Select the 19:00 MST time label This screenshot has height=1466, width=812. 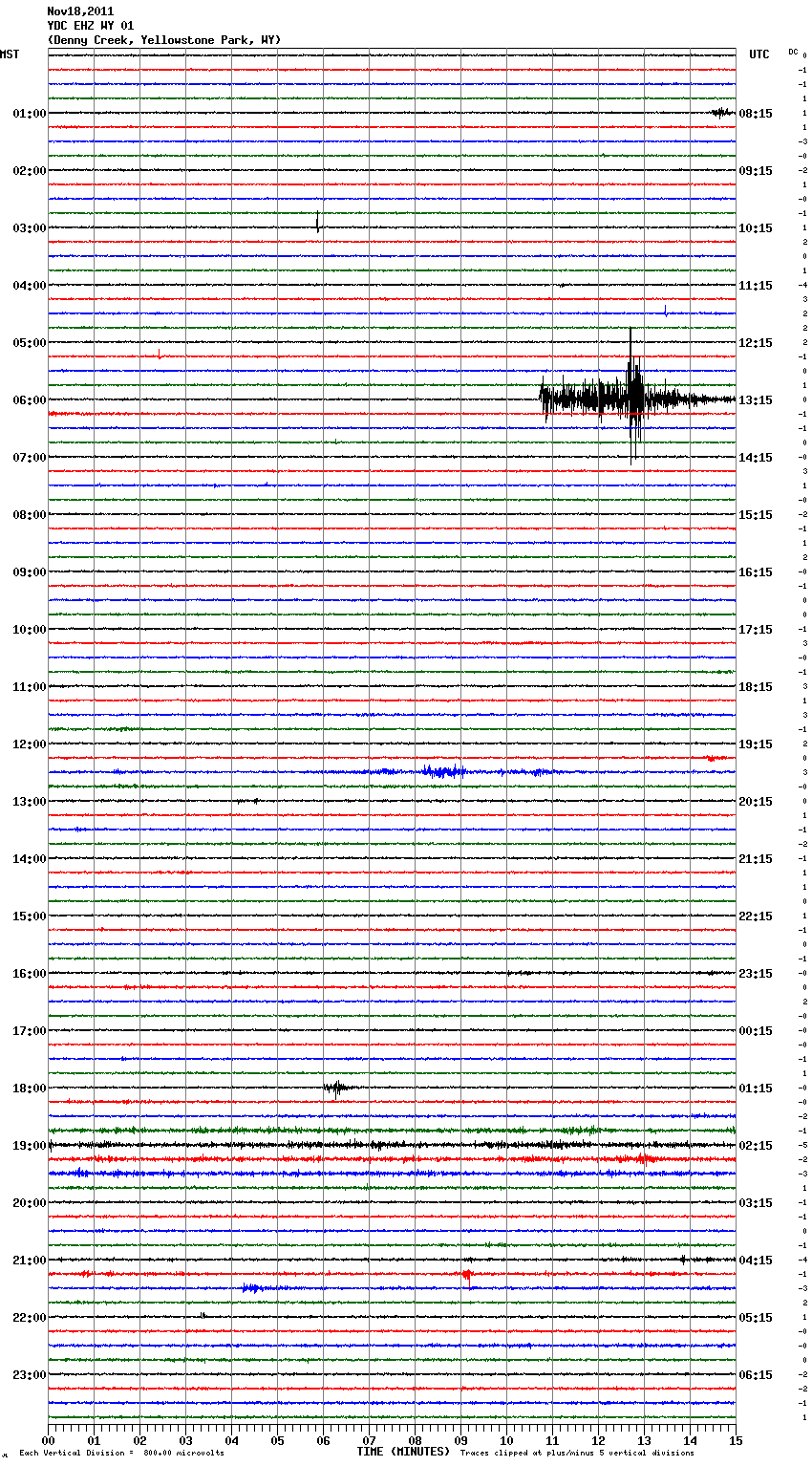tap(29, 1146)
